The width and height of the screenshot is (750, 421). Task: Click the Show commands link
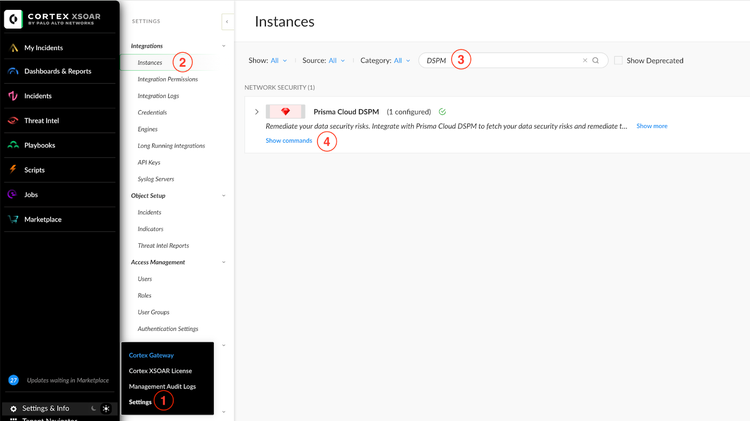point(288,141)
